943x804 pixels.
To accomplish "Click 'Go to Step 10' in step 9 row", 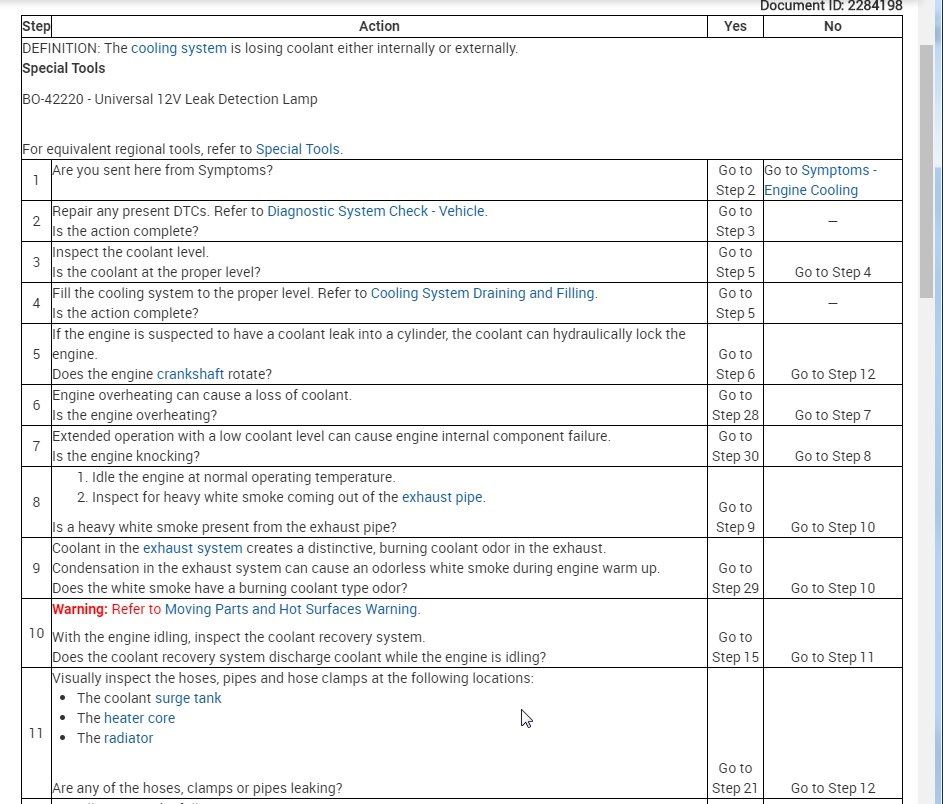I will coord(832,589).
